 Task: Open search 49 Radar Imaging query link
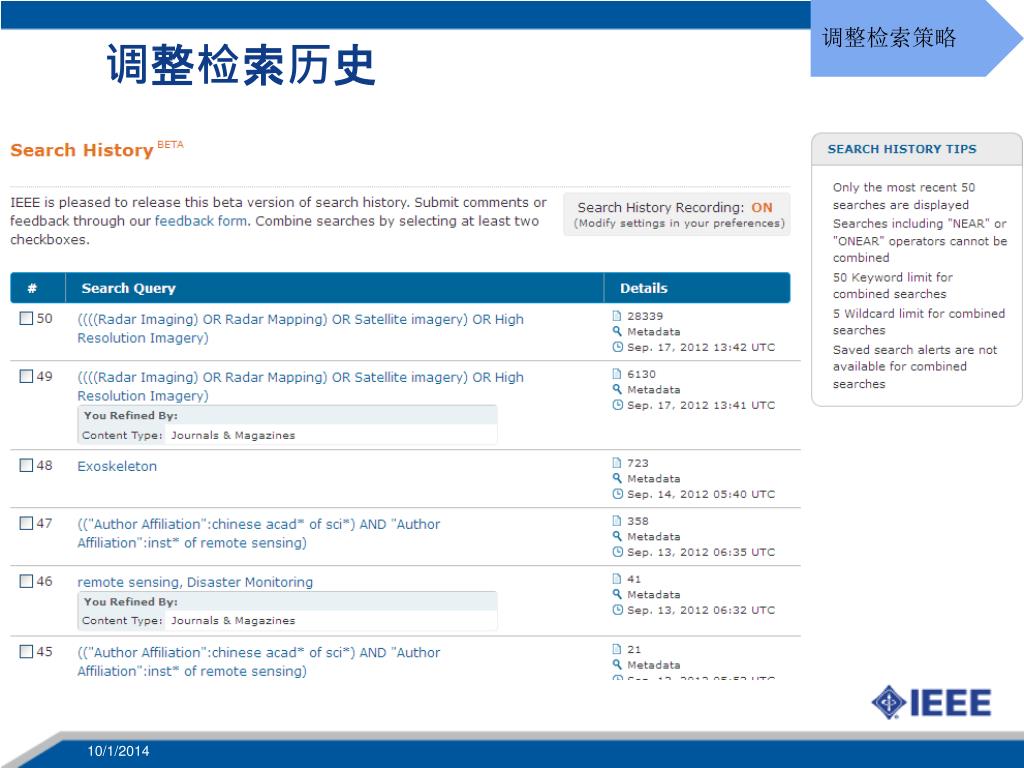(300, 386)
